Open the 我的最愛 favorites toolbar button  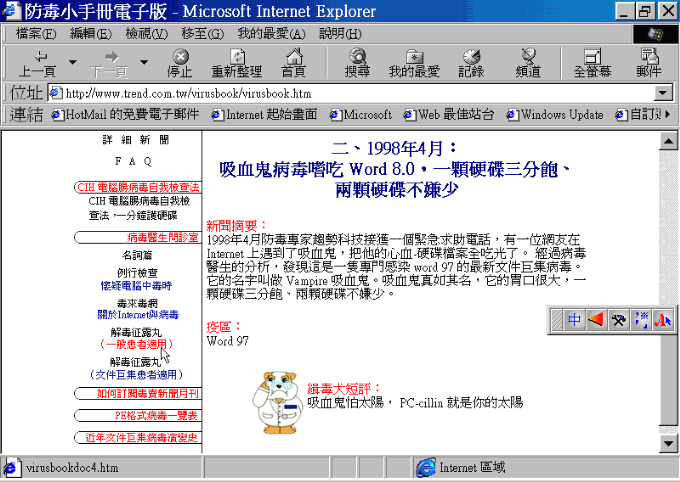click(x=414, y=63)
